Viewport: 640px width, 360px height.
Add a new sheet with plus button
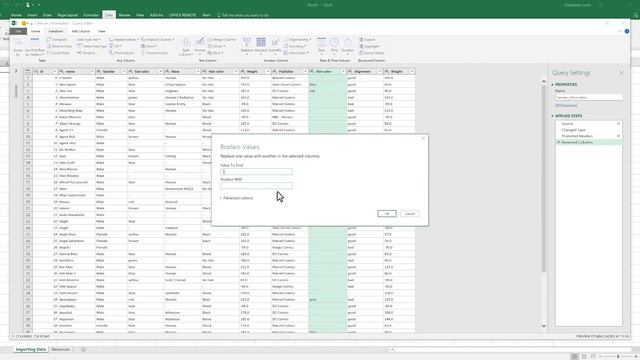click(x=83, y=349)
